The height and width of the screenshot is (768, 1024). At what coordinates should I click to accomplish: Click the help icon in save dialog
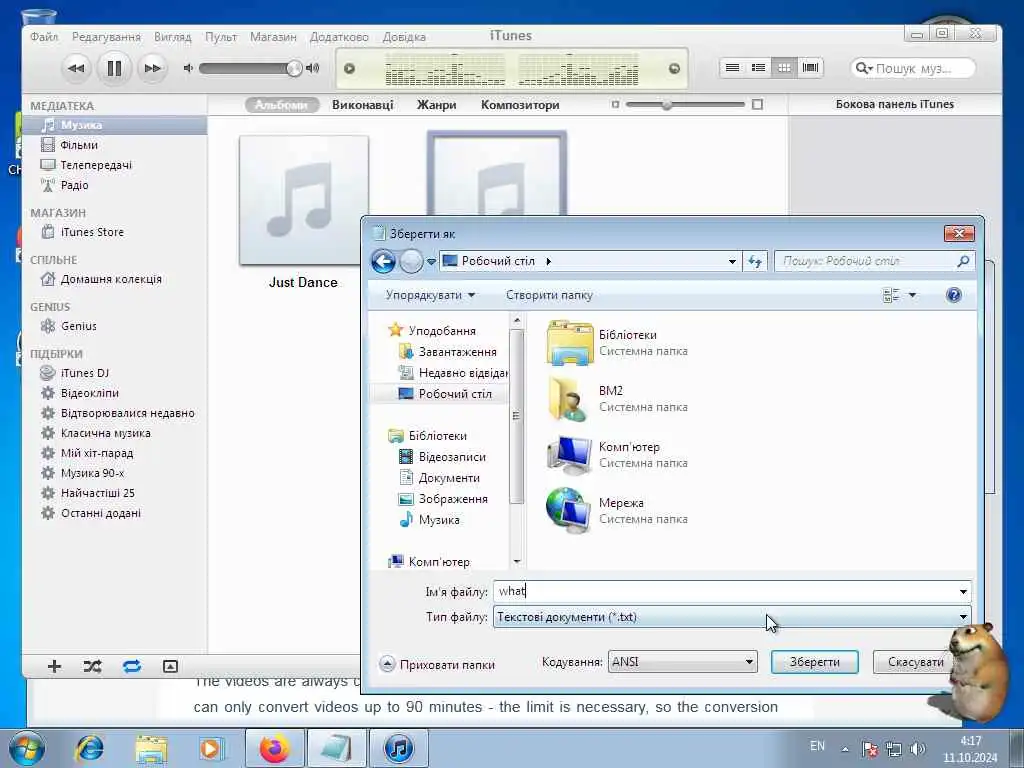tap(953, 295)
